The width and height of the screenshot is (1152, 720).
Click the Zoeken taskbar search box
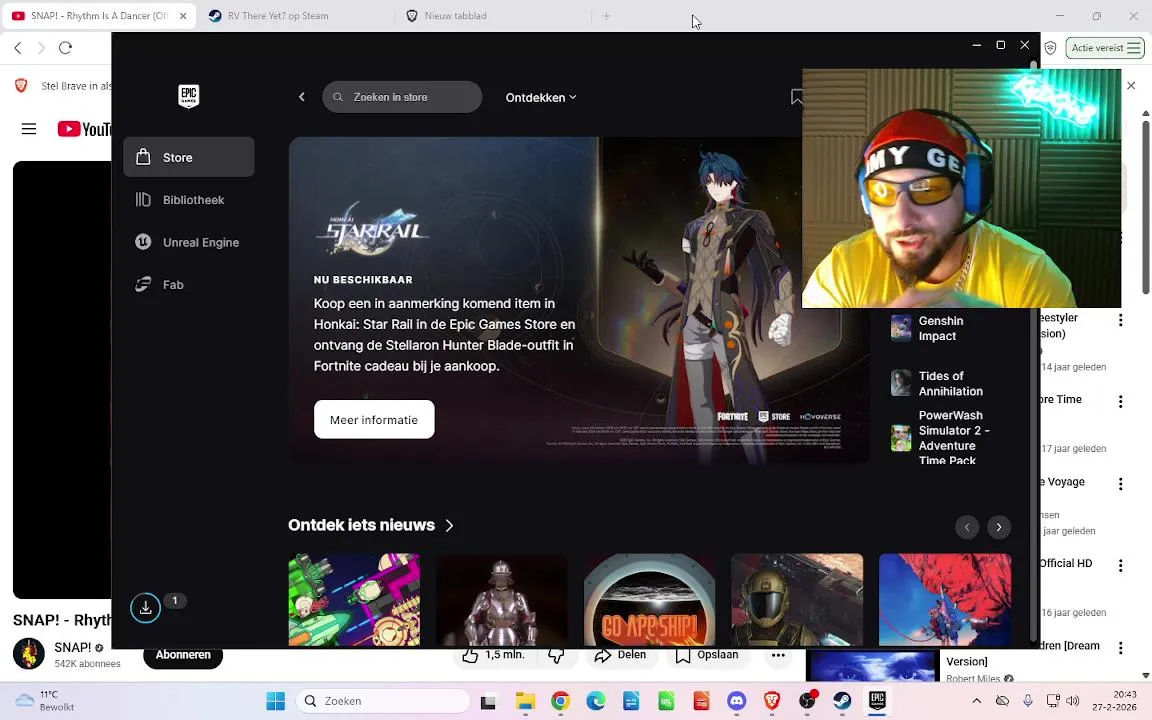(x=383, y=701)
